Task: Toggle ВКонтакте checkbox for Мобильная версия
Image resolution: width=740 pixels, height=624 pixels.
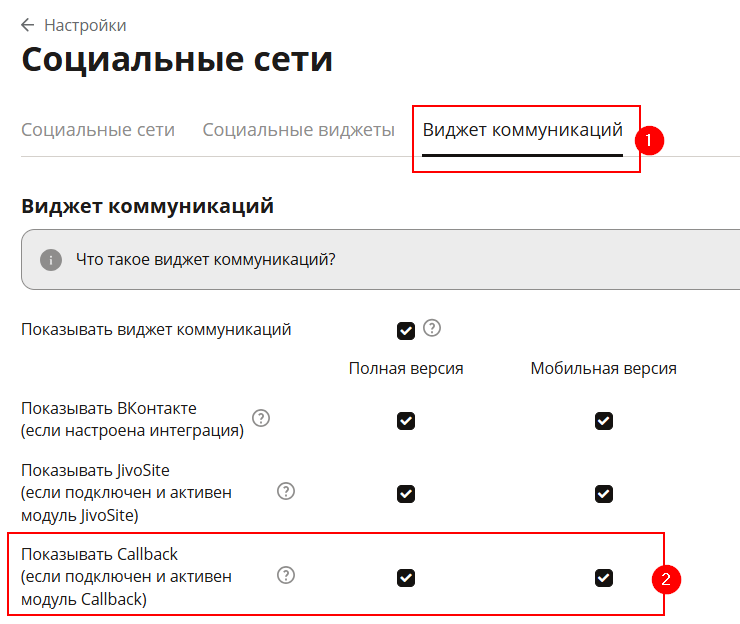Action: [604, 421]
